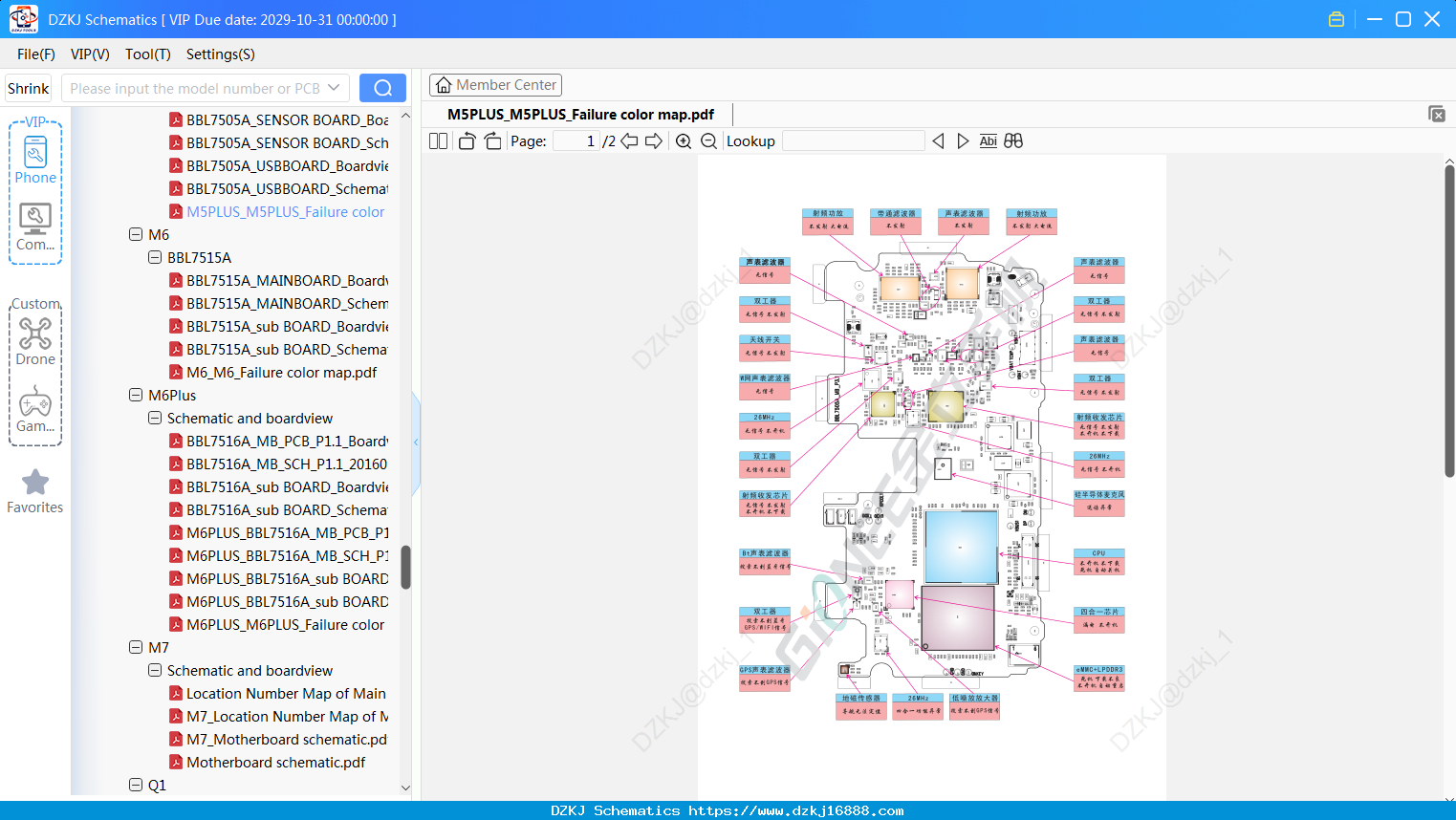Find next lookup match
This screenshot has width=1456, height=820.
[x=963, y=141]
